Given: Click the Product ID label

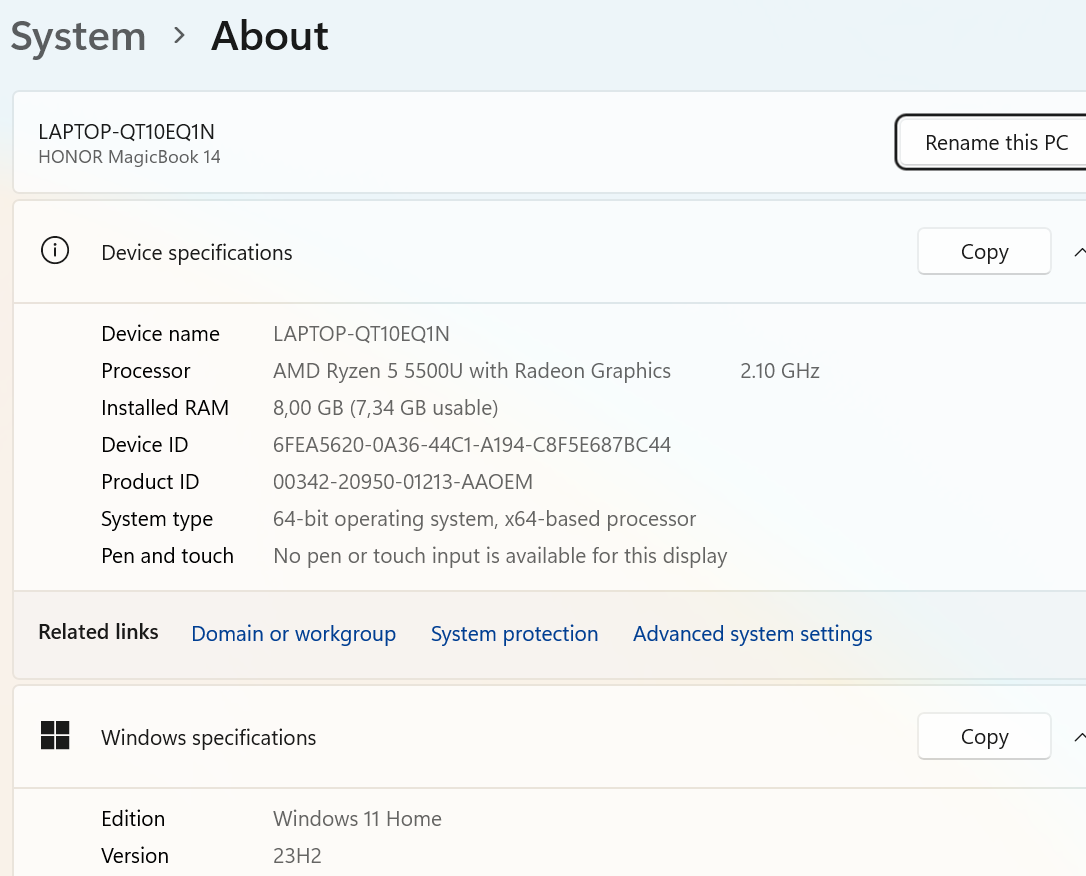Looking at the screenshot, I should [x=150, y=482].
